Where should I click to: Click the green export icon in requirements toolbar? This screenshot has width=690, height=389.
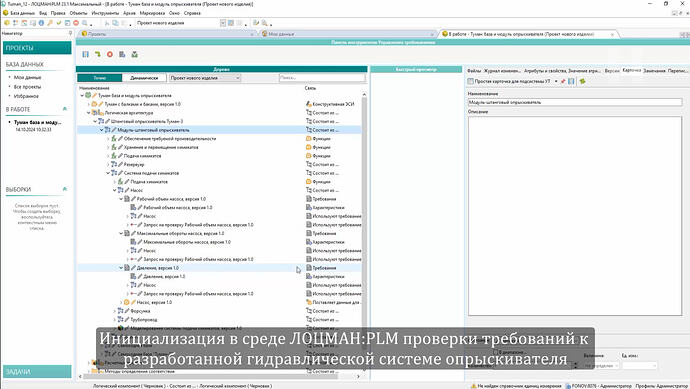coord(134,54)
